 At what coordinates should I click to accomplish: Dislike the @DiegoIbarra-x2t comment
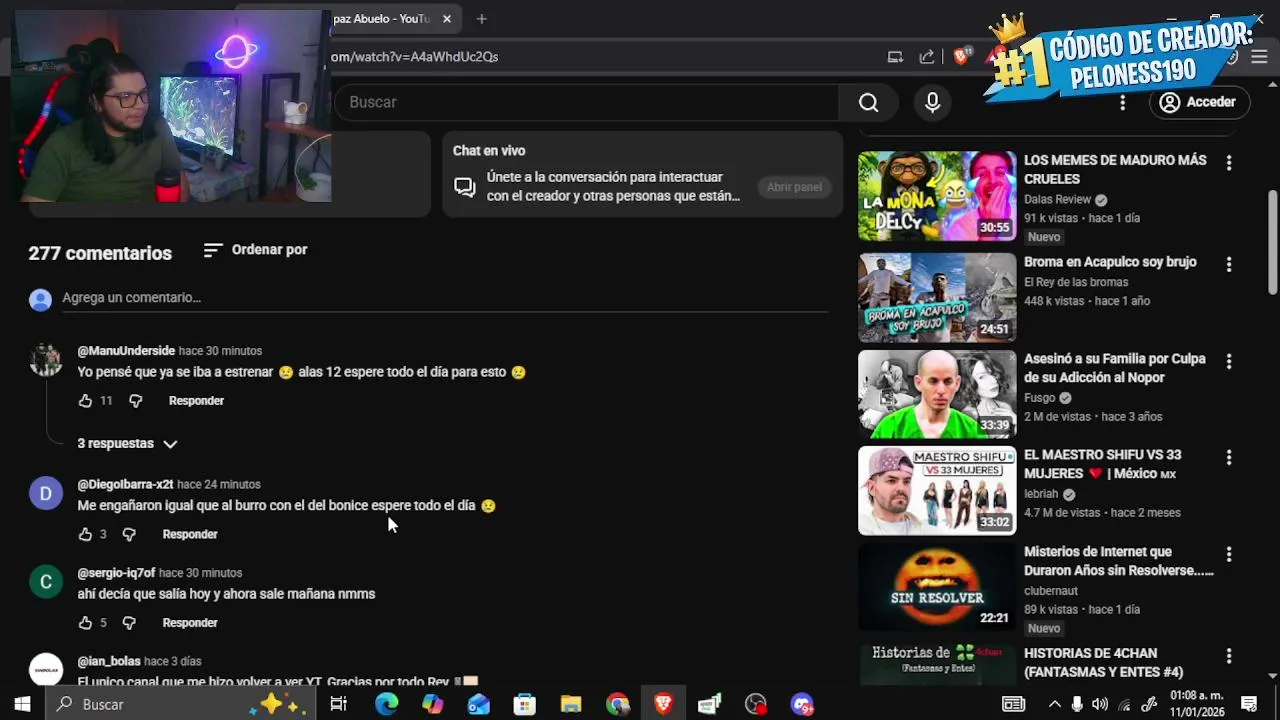(x=129, y=535)
